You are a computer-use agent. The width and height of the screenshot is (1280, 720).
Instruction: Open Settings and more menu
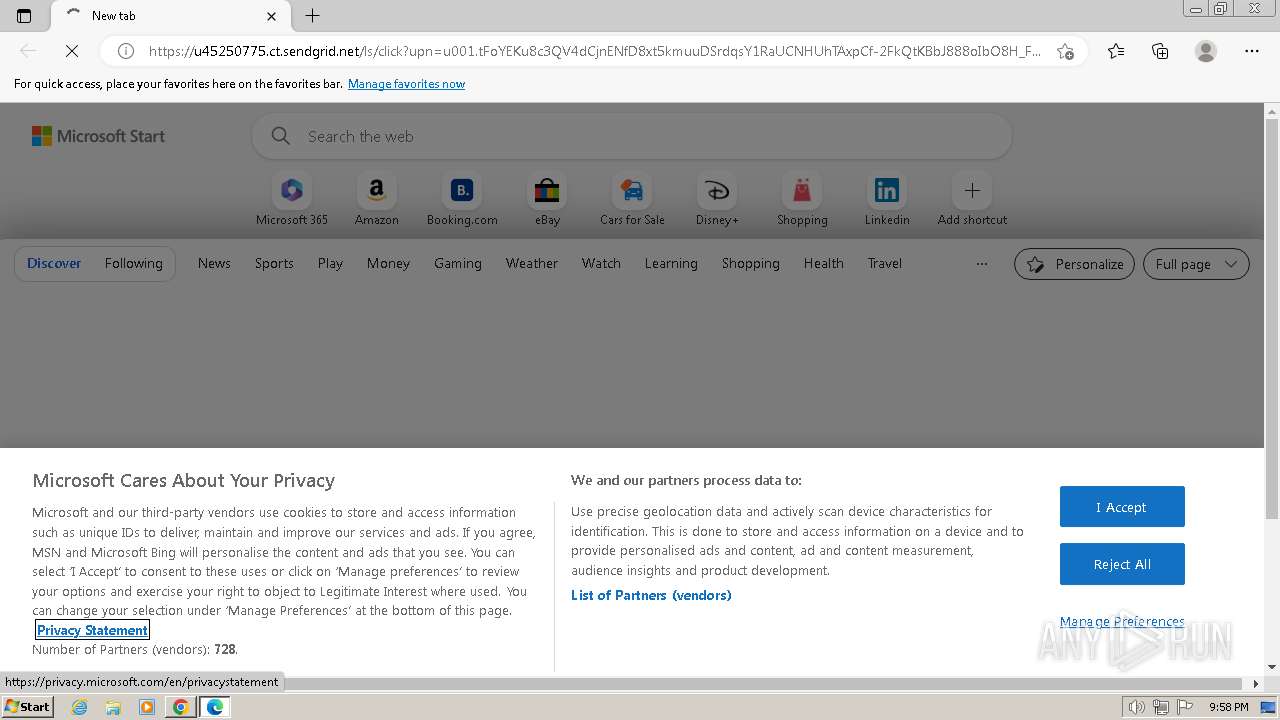[1252, 51]
